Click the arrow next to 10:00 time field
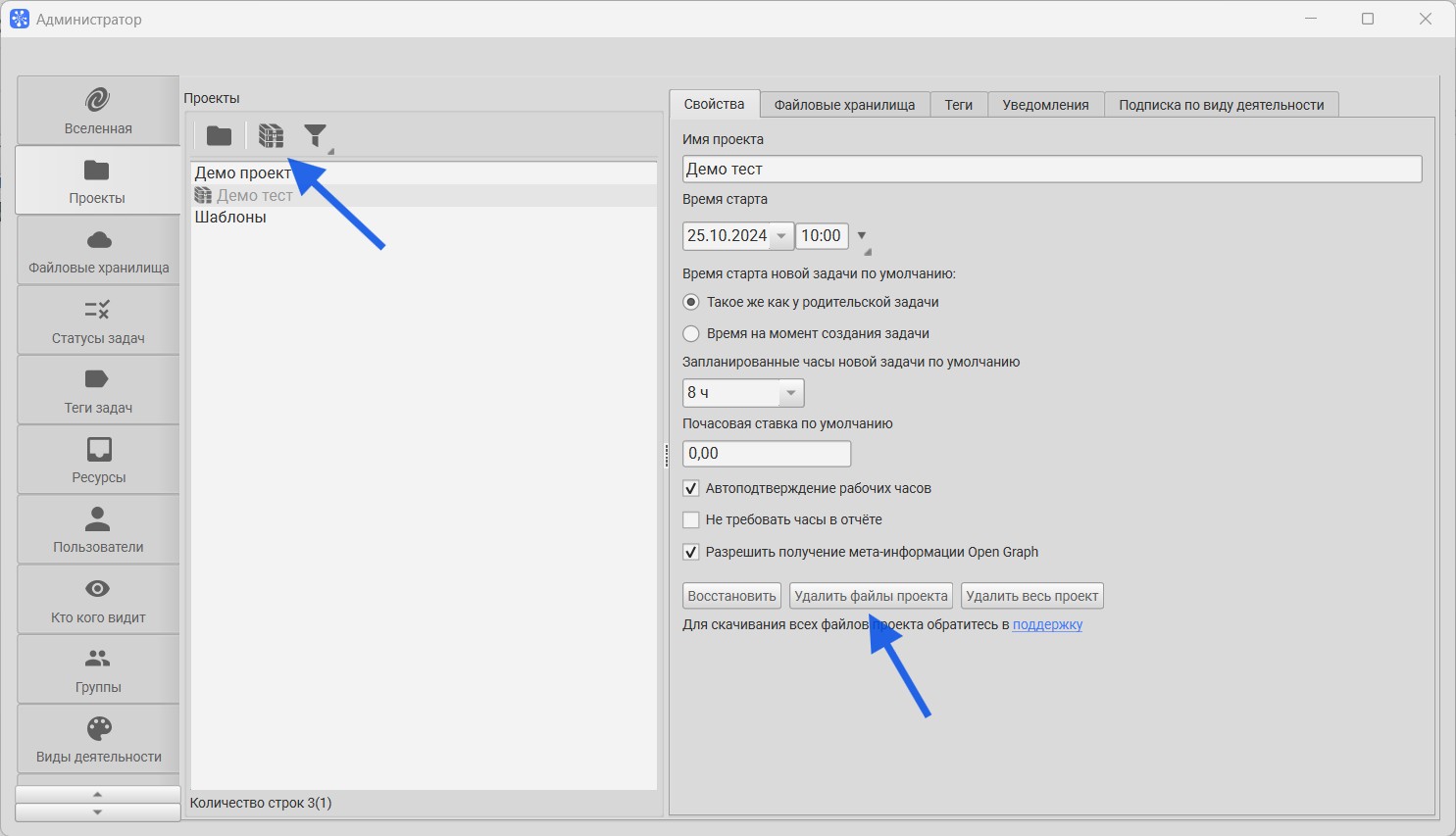Screen dimensions: 1456x836 point(862,236)
